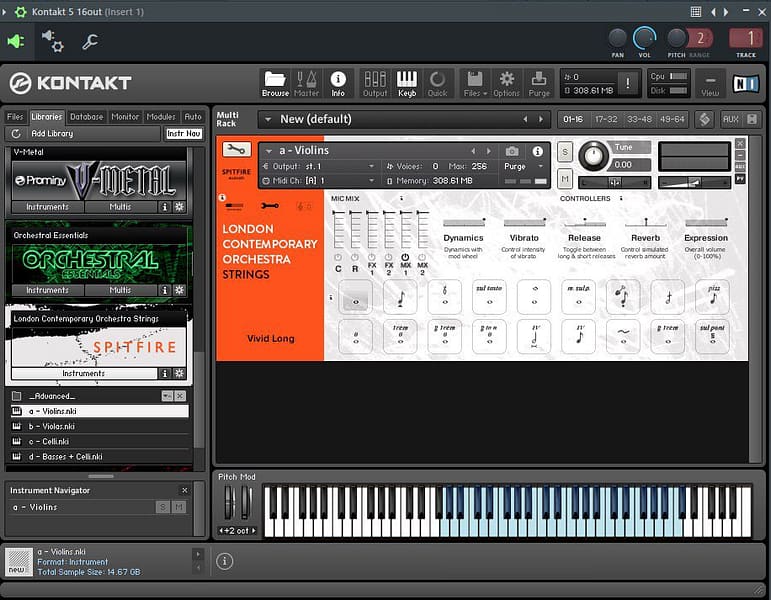
Task: Click the instrument wrench edit icon
Action: coord(237,150)
